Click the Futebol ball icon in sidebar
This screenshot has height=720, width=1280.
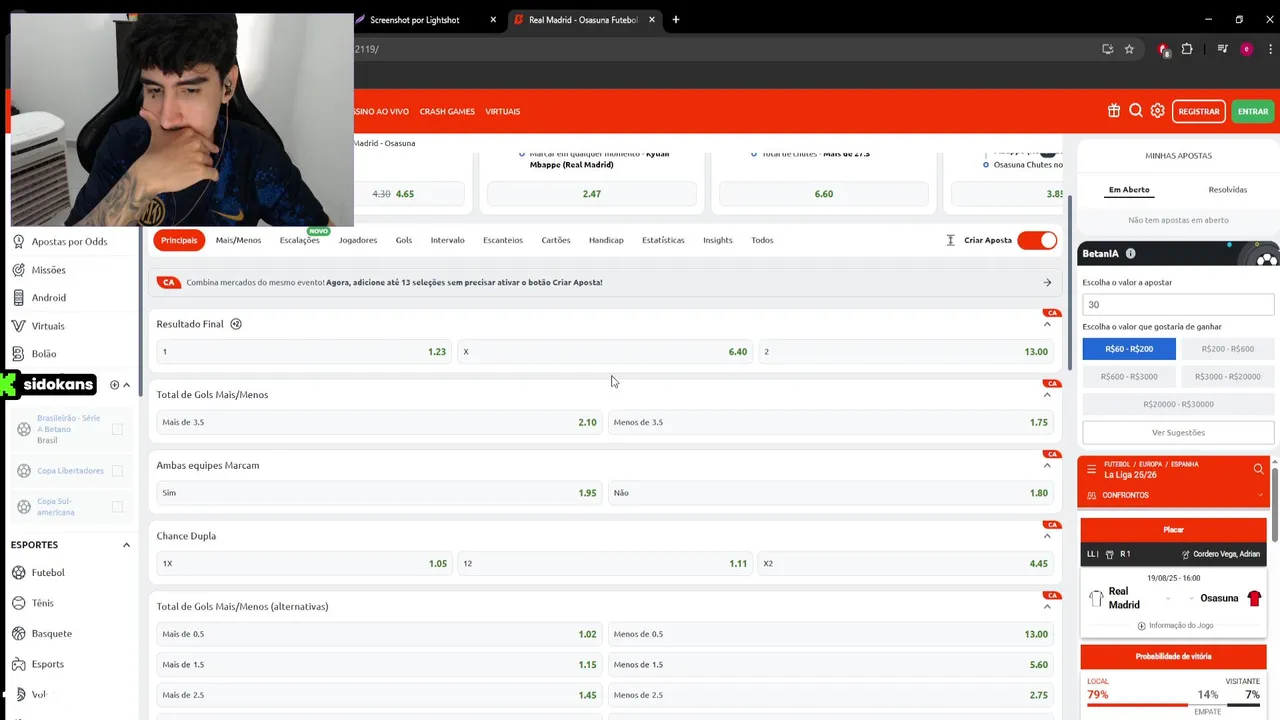[20, 573]
